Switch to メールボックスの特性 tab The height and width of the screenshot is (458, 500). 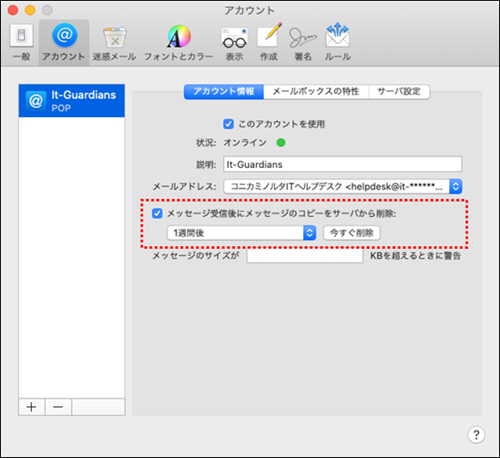point(316,91)
